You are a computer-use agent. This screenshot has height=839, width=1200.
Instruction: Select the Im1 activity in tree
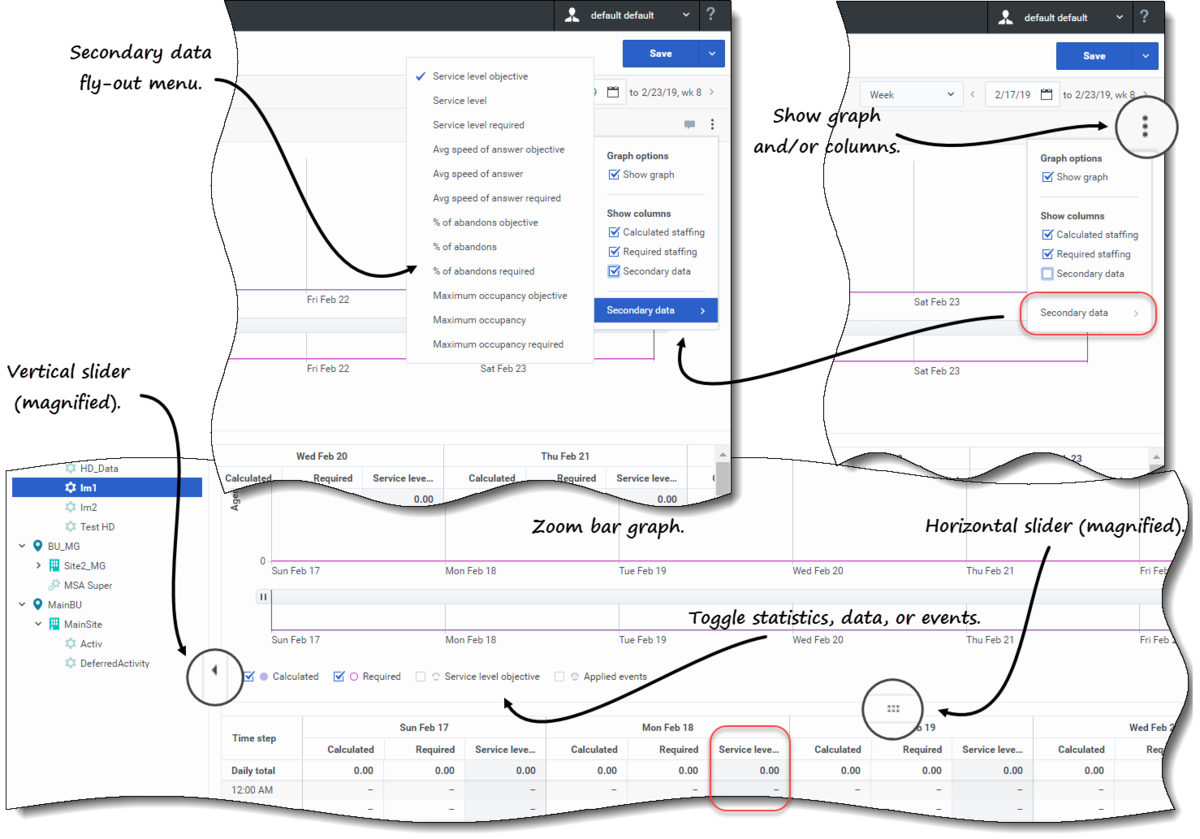click(x=107, y=488)
